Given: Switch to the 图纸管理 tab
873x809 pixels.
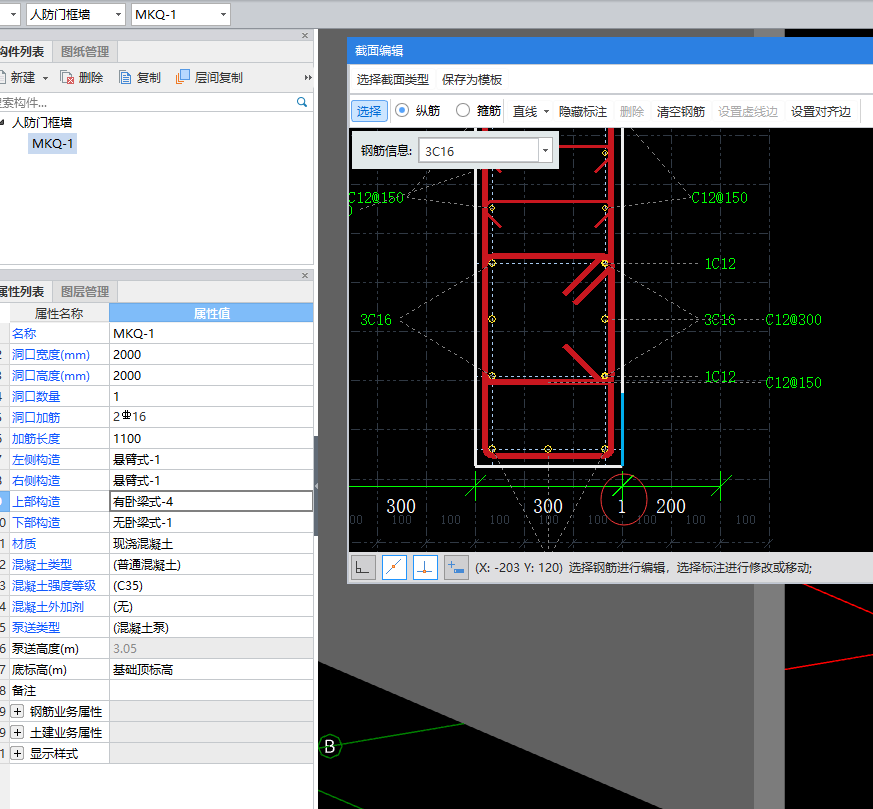Looking at the screenshot, I should tap(85, 52).
